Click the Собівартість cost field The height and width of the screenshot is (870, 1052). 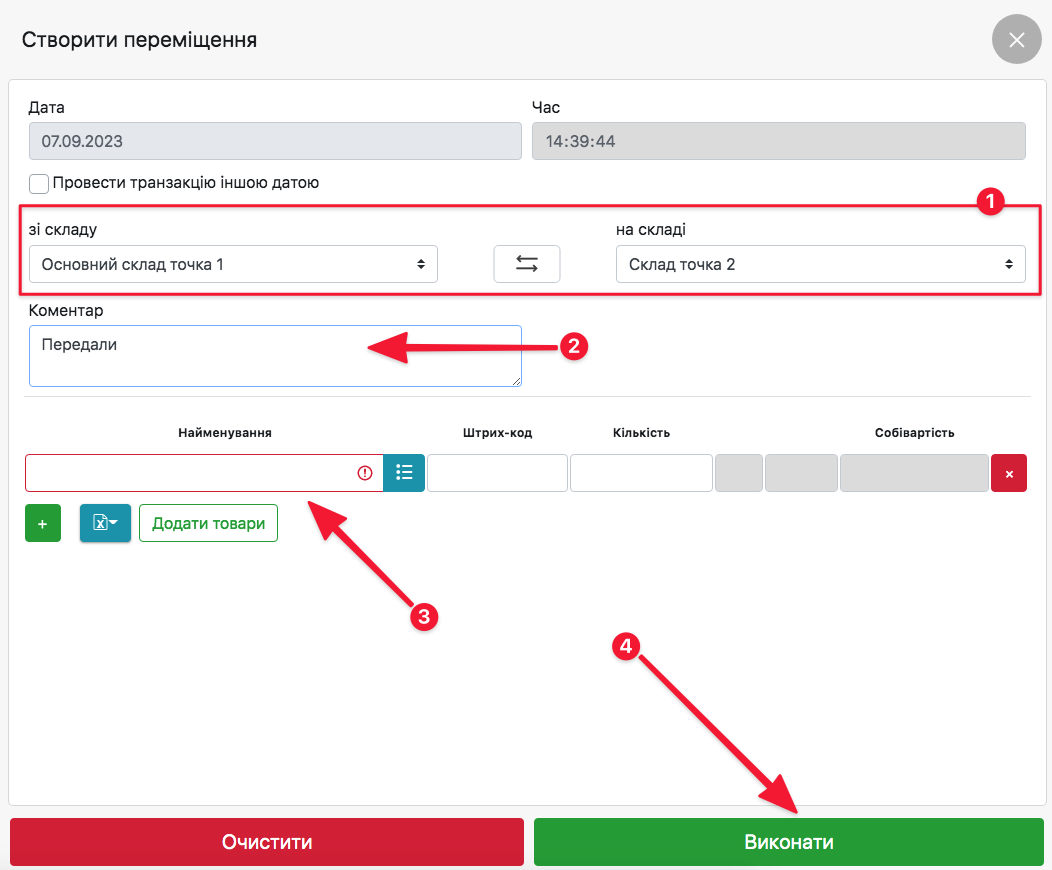[x=914, y=473]
